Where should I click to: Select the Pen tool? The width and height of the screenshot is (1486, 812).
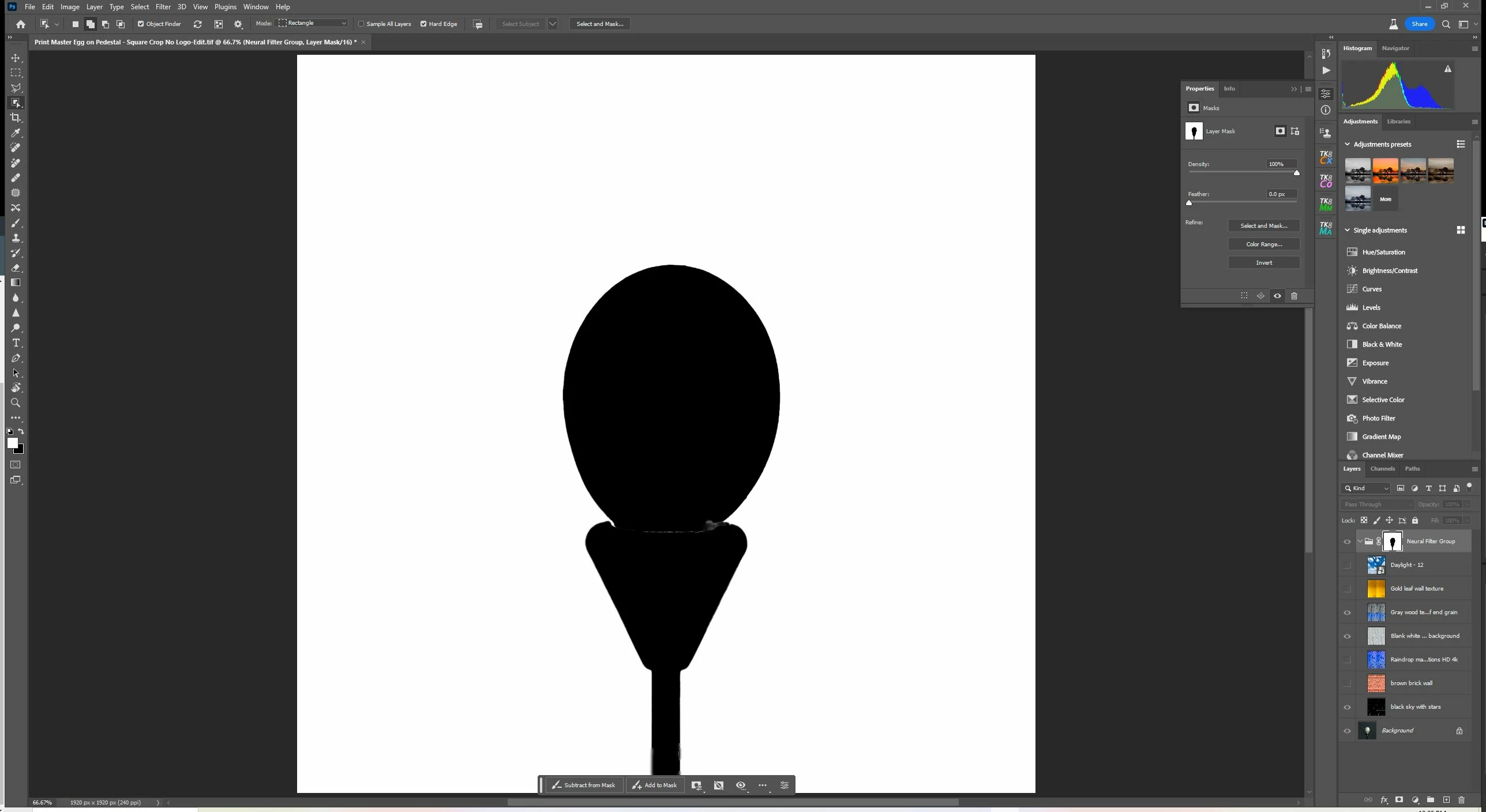[x=16, y=358]
